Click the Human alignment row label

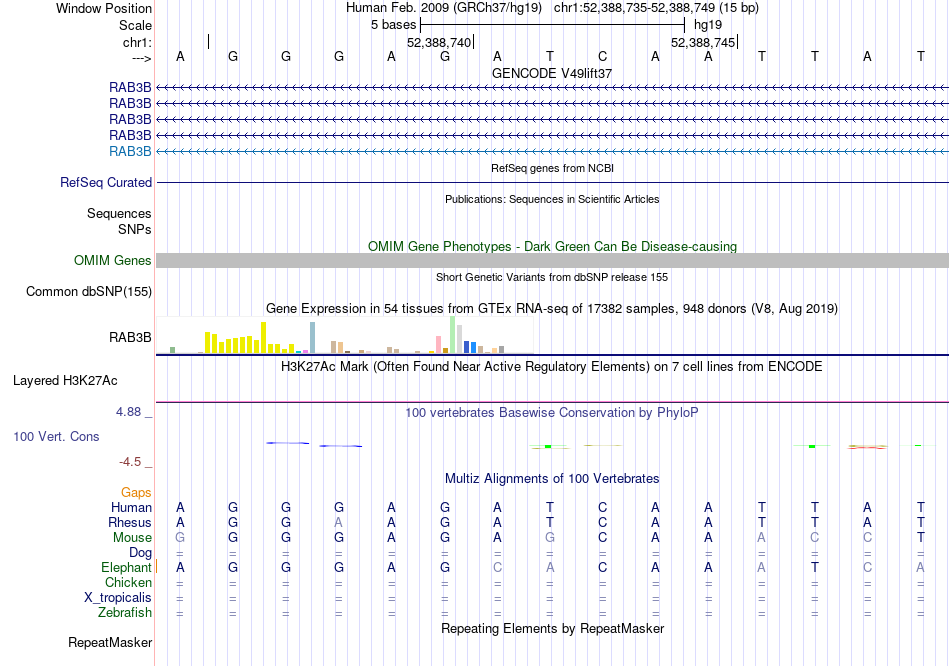[x=131, y=508]
